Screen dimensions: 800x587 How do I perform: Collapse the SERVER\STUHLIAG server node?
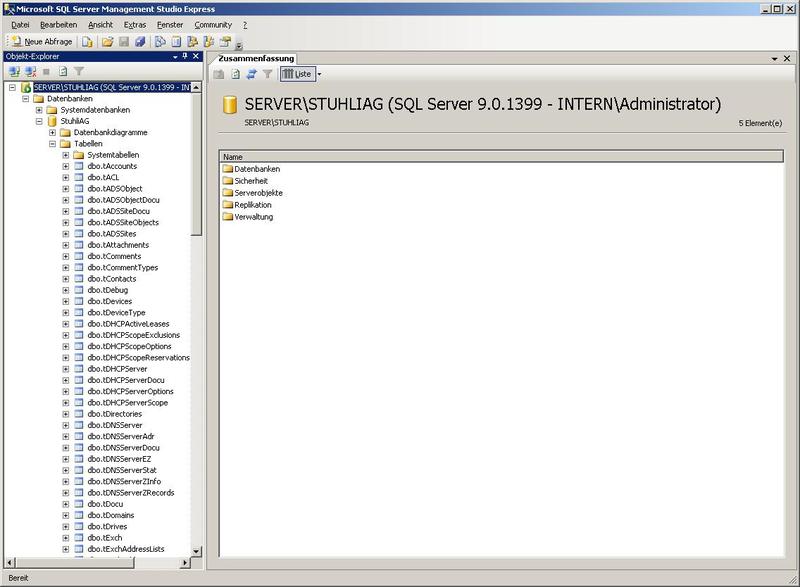tap(12, 88)
